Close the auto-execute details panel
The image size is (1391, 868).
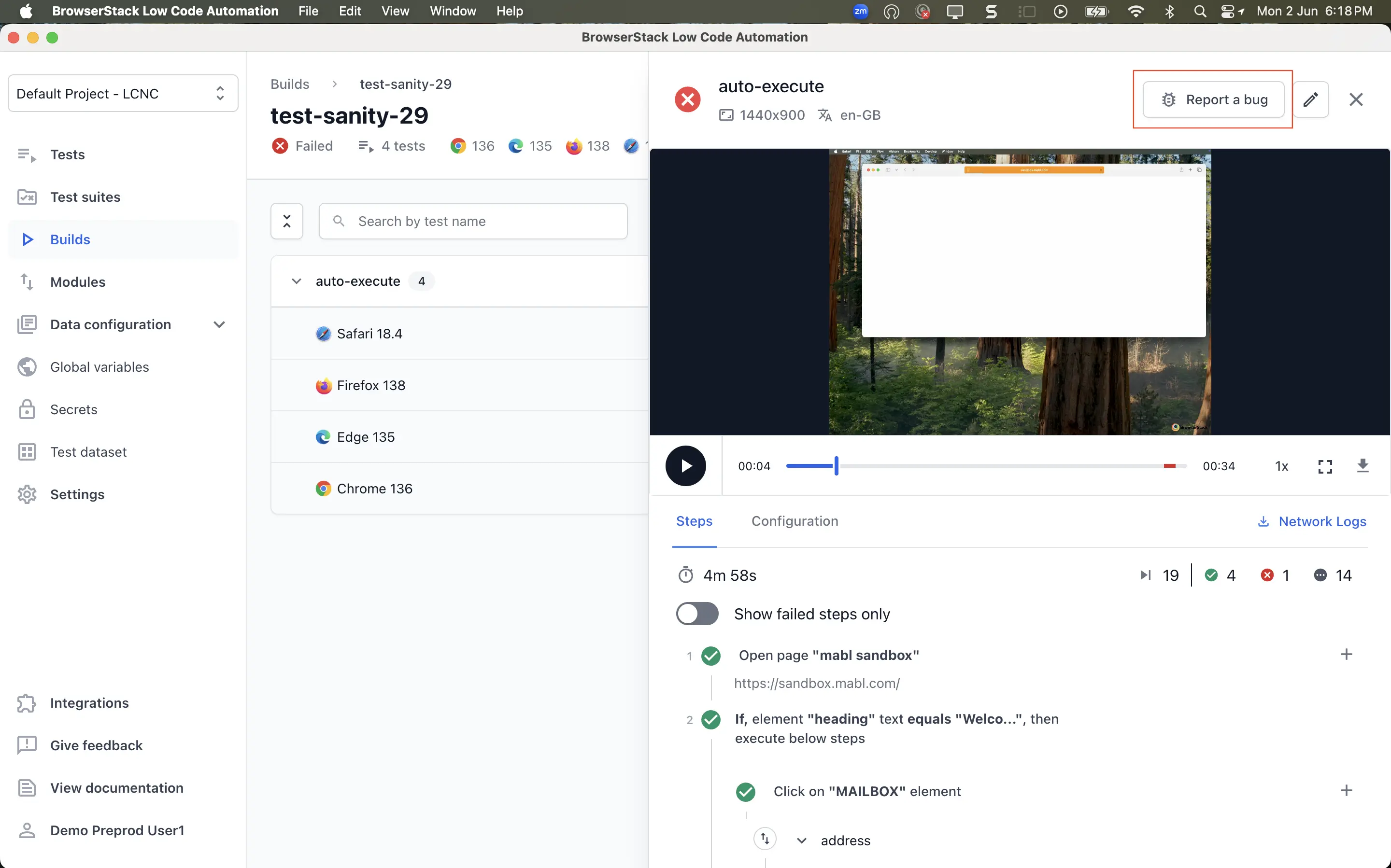tap(1356, 99)
